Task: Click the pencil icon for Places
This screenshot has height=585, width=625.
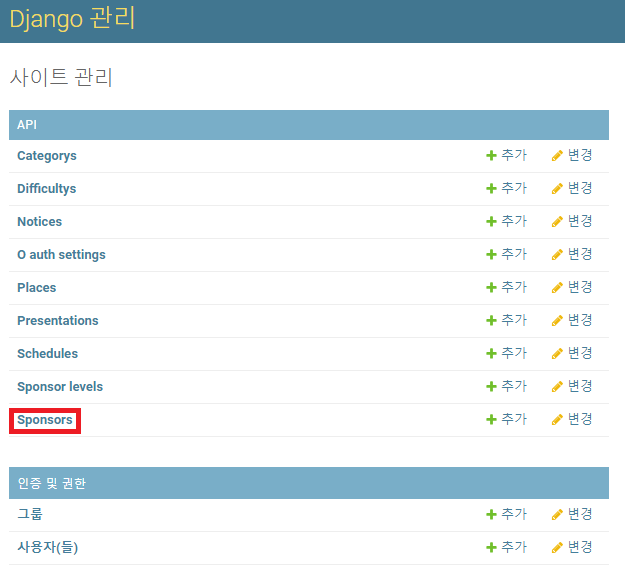Action: (557, 288)
